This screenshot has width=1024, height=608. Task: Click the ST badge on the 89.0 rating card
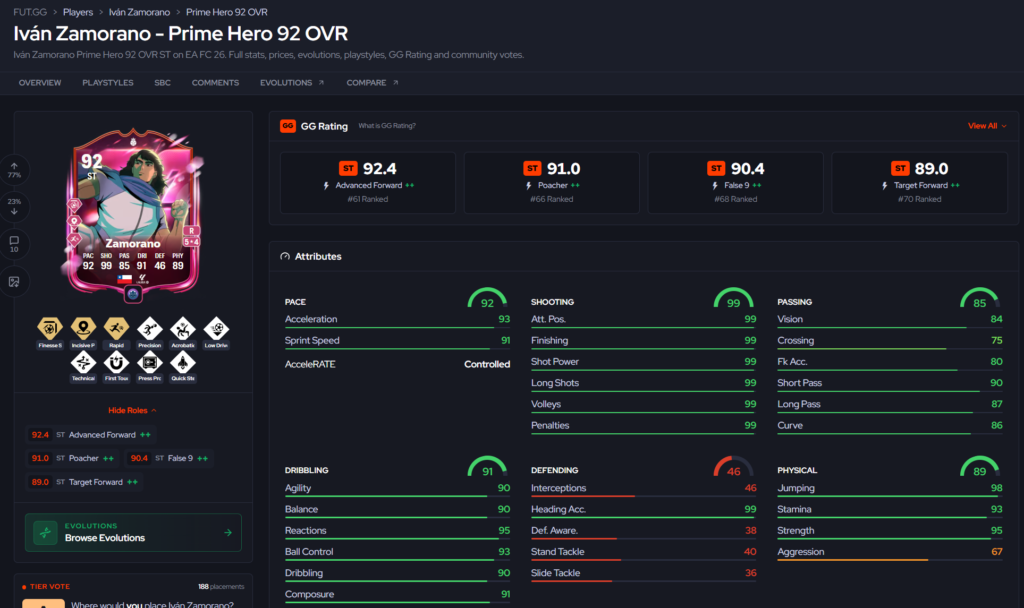click(x=900, y=168)
